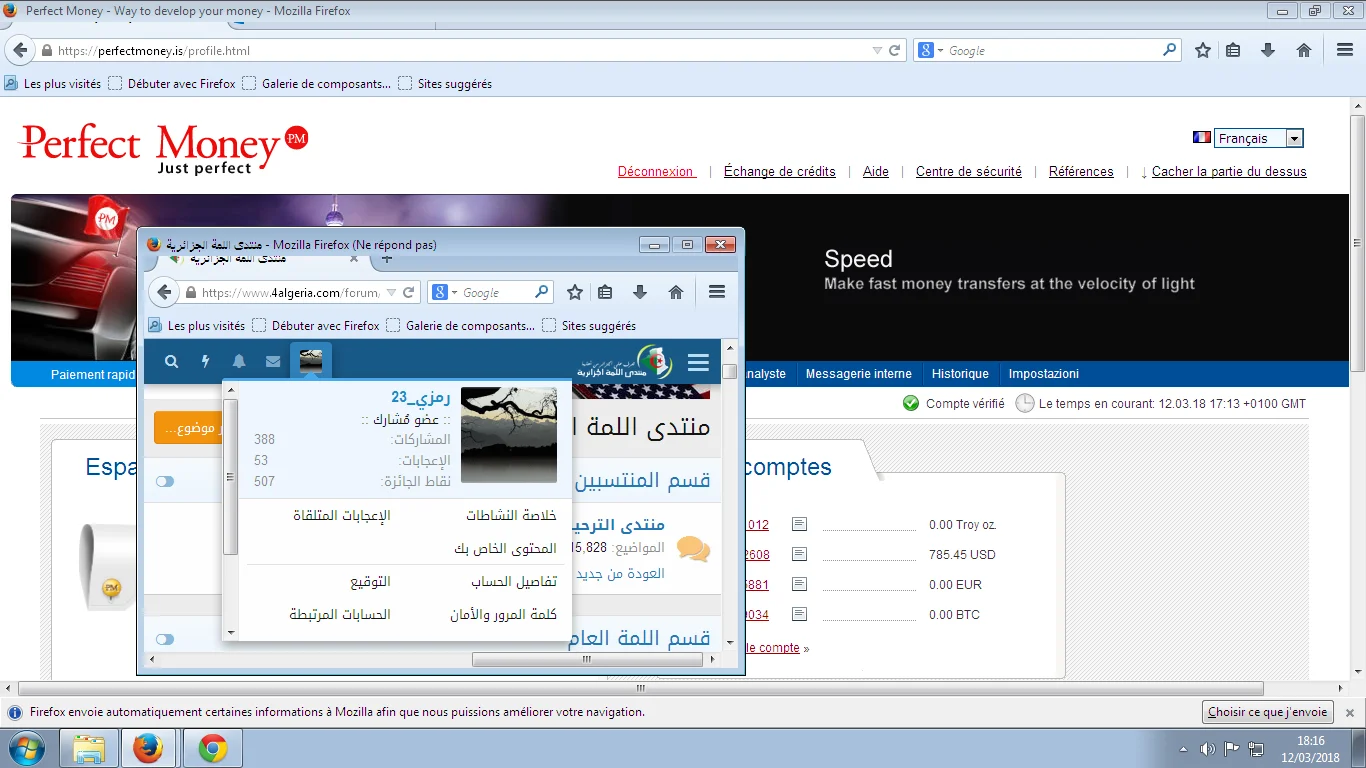Open Paiement rapide menu tab
The image size is (1366, 768).
tap(92, 374)
